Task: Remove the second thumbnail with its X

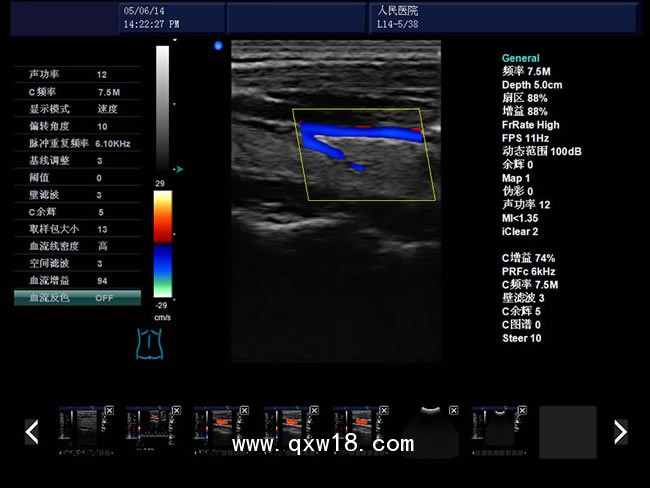Action: point(178,410)
